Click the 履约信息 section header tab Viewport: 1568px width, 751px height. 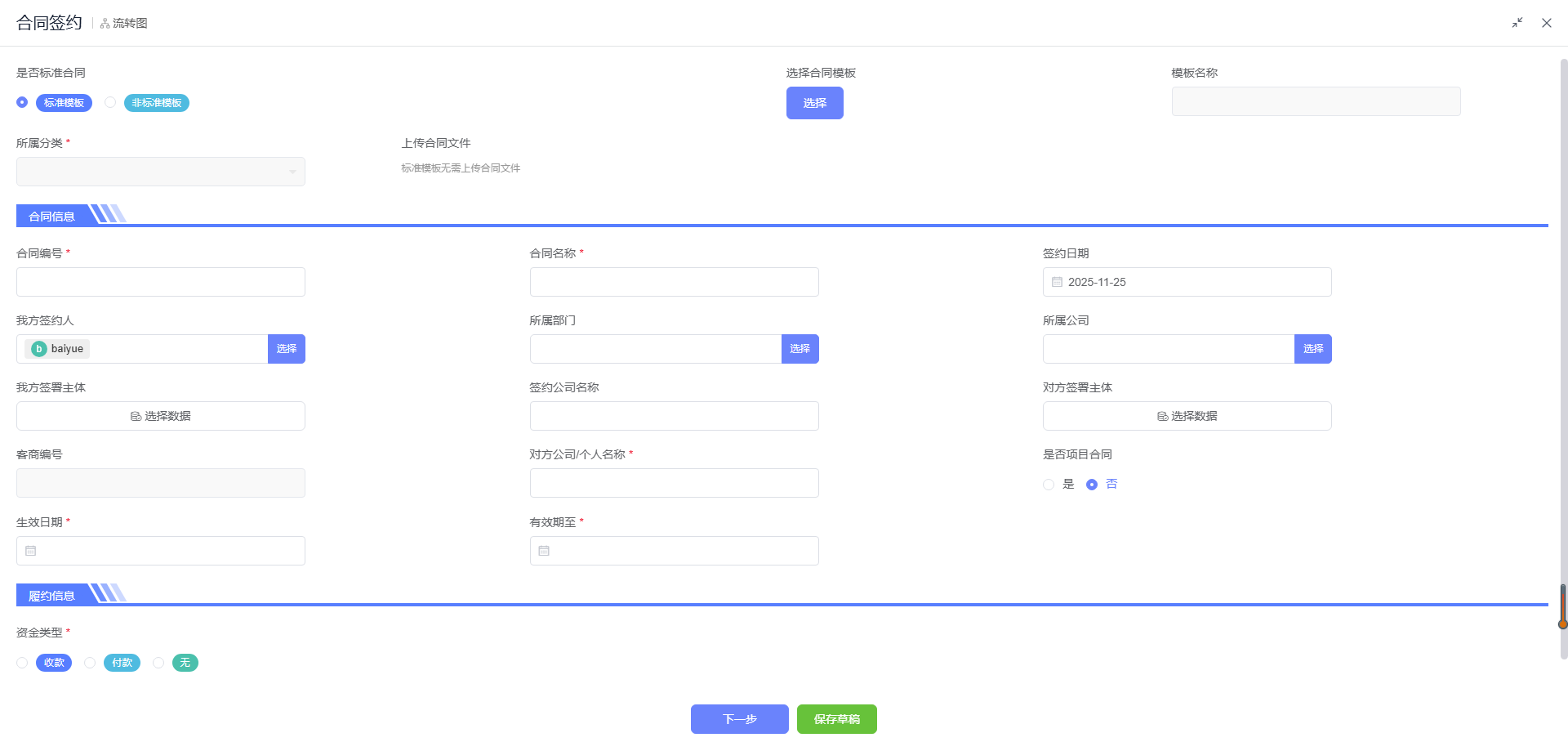[x=51, y=596]
